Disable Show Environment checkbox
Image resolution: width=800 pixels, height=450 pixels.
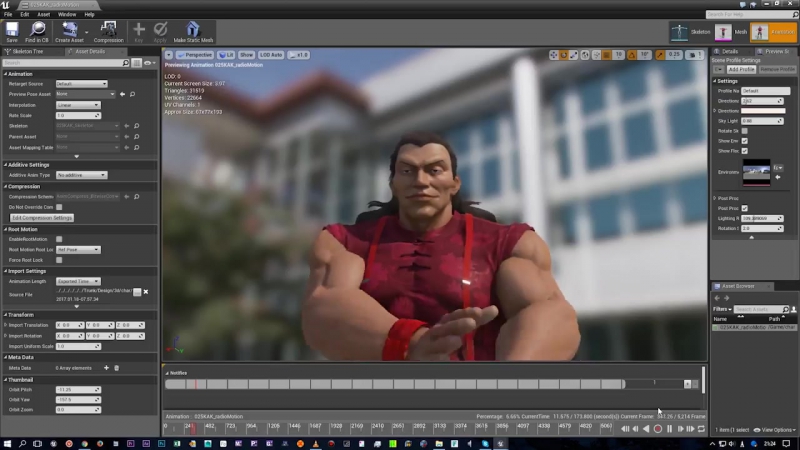(x=745, y=141)
